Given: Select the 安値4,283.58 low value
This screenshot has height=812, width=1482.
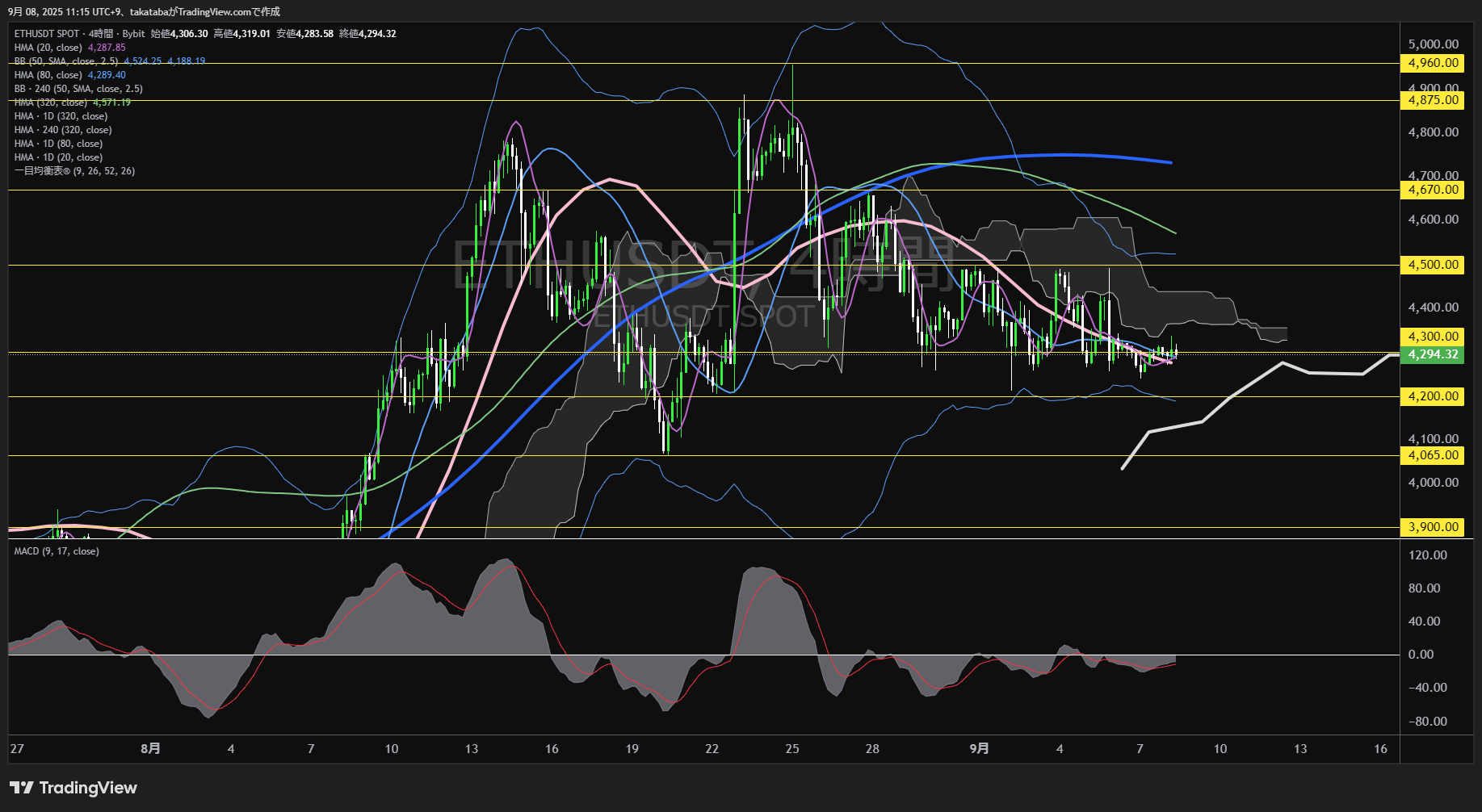Looking at the screenshot, I should pos(305,34).
